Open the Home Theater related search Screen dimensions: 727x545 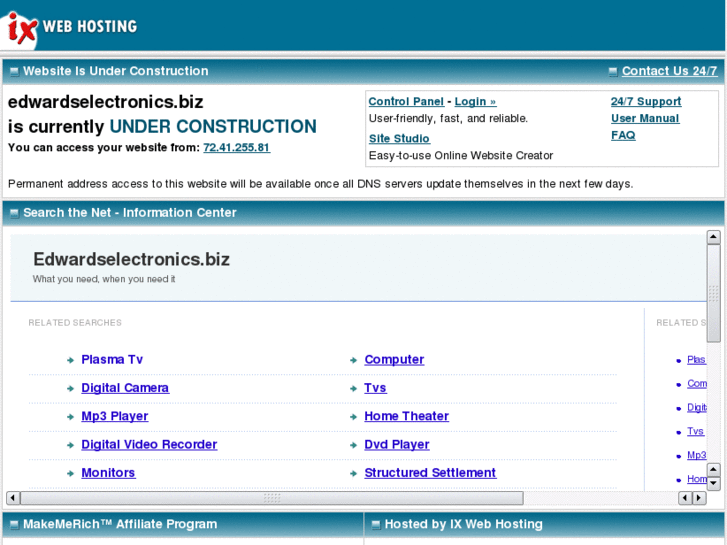click(x=407, y=417)
